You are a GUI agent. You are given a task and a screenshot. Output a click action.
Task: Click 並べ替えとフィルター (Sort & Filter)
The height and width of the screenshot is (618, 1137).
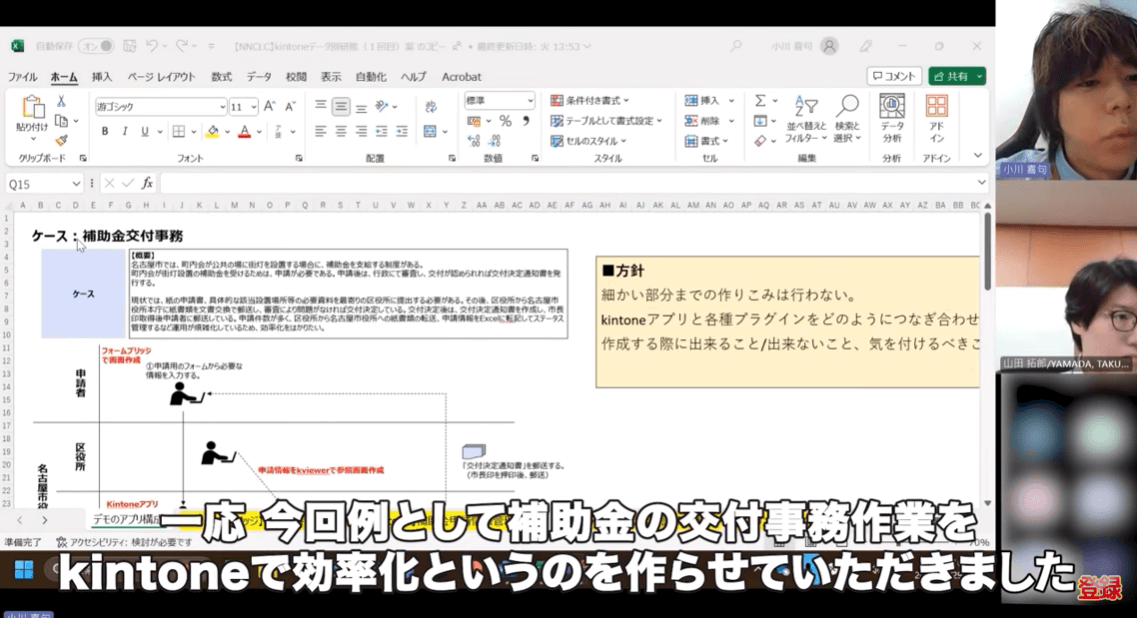point(806,118)
